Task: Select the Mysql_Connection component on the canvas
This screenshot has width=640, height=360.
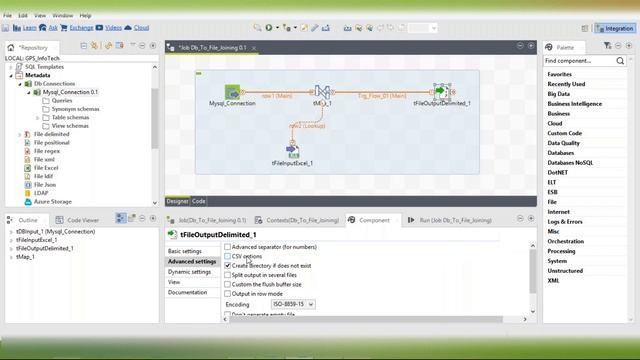Action: [232, 92]
